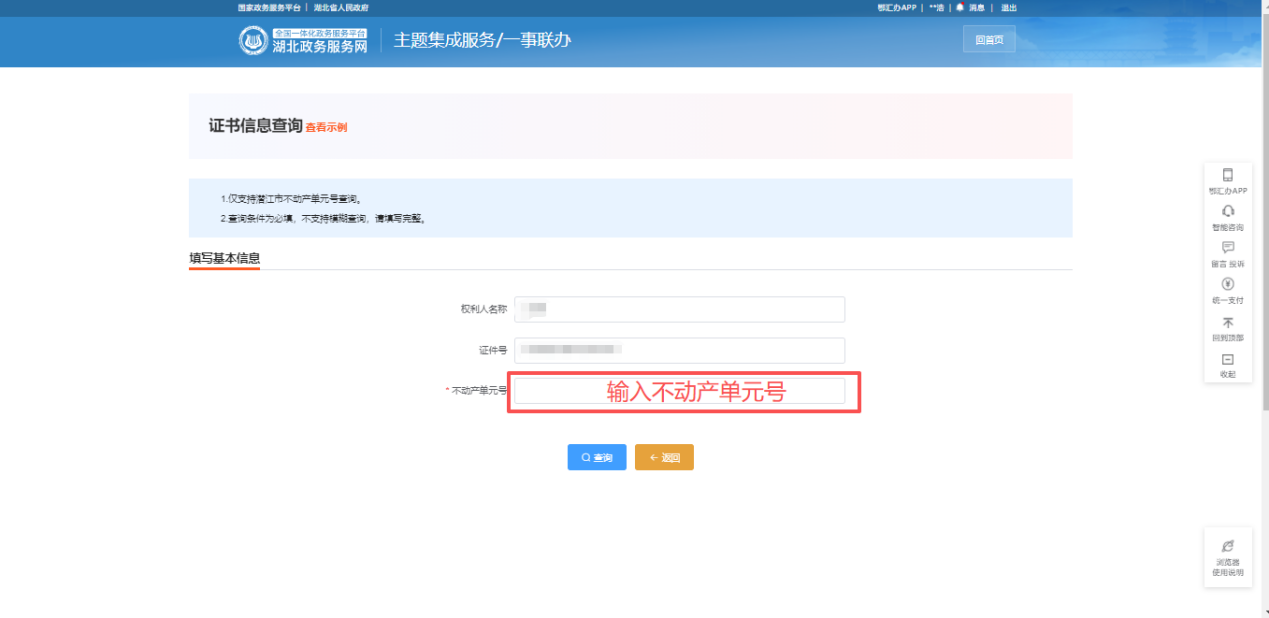Click the 湖北政务服务网 logo emblem

click(x=254, y=41)
